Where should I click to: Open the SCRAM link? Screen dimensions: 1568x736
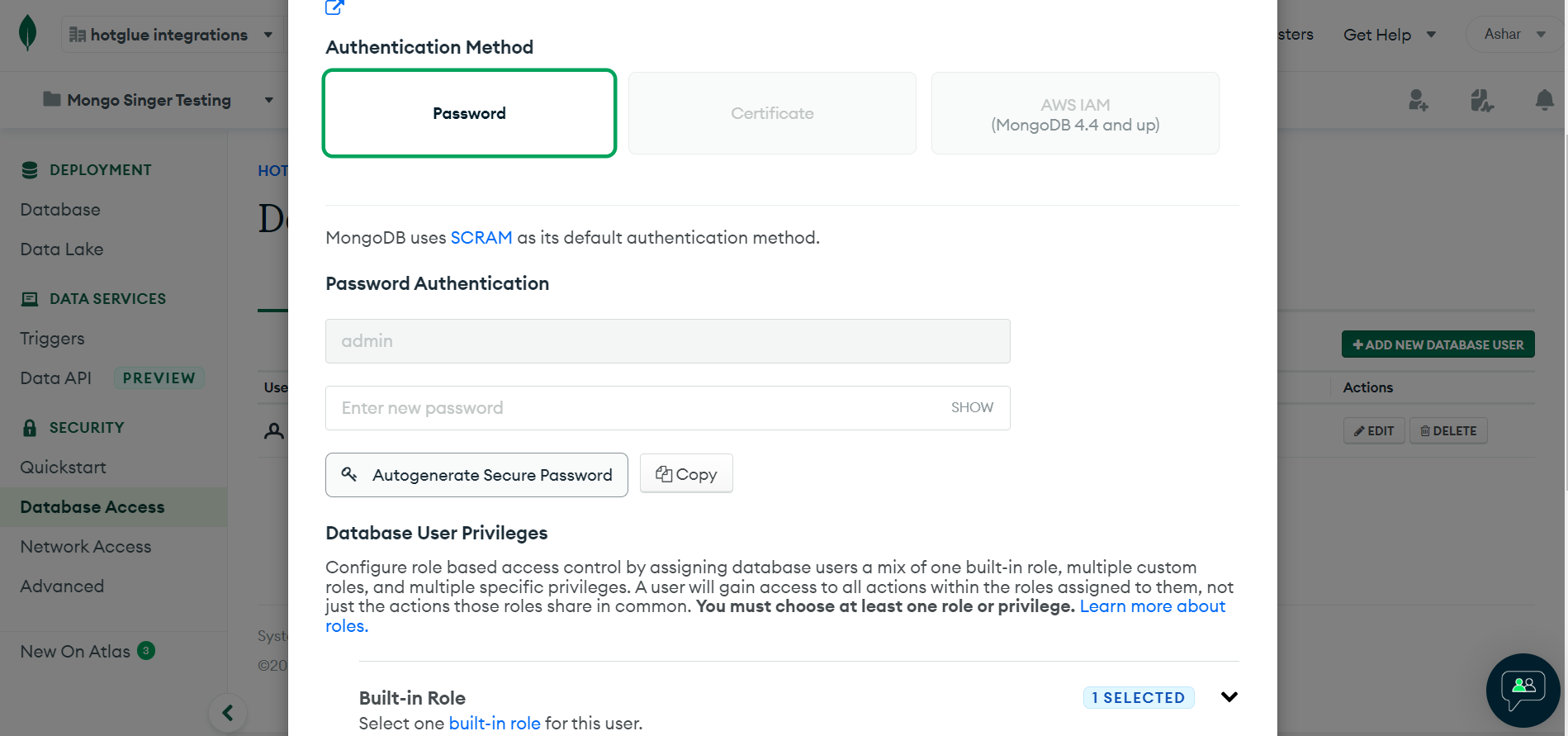481,238
